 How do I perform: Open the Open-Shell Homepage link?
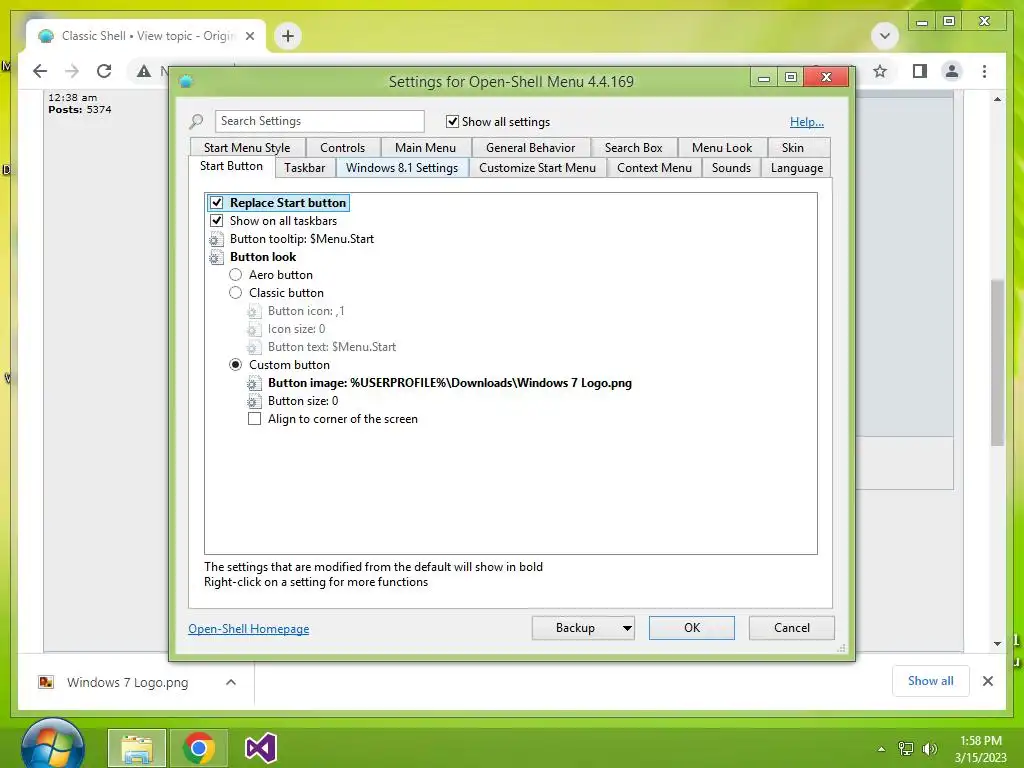click(x=249, y=629)
